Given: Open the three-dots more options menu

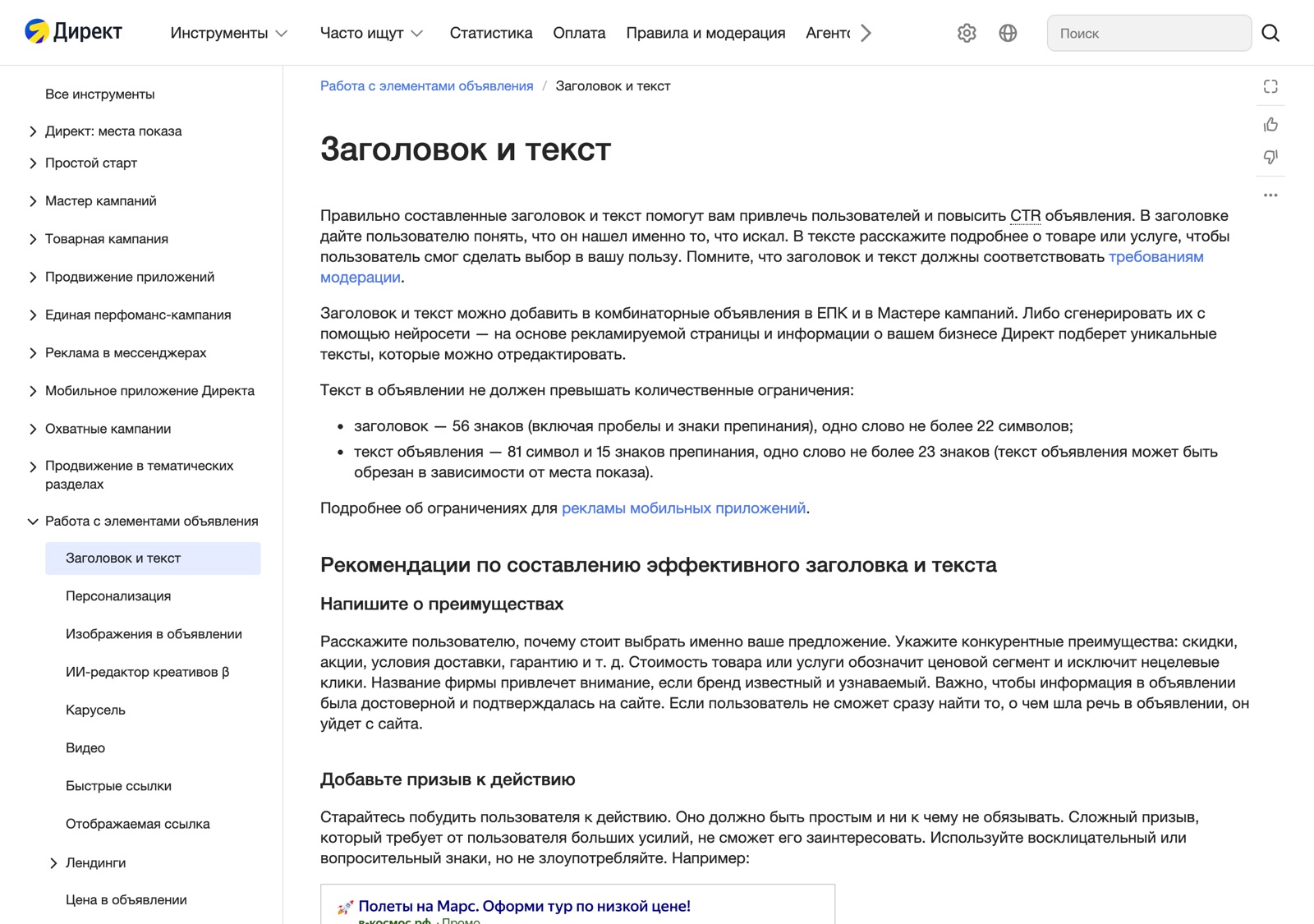Looking at the screenshot, I should 1270,195.
